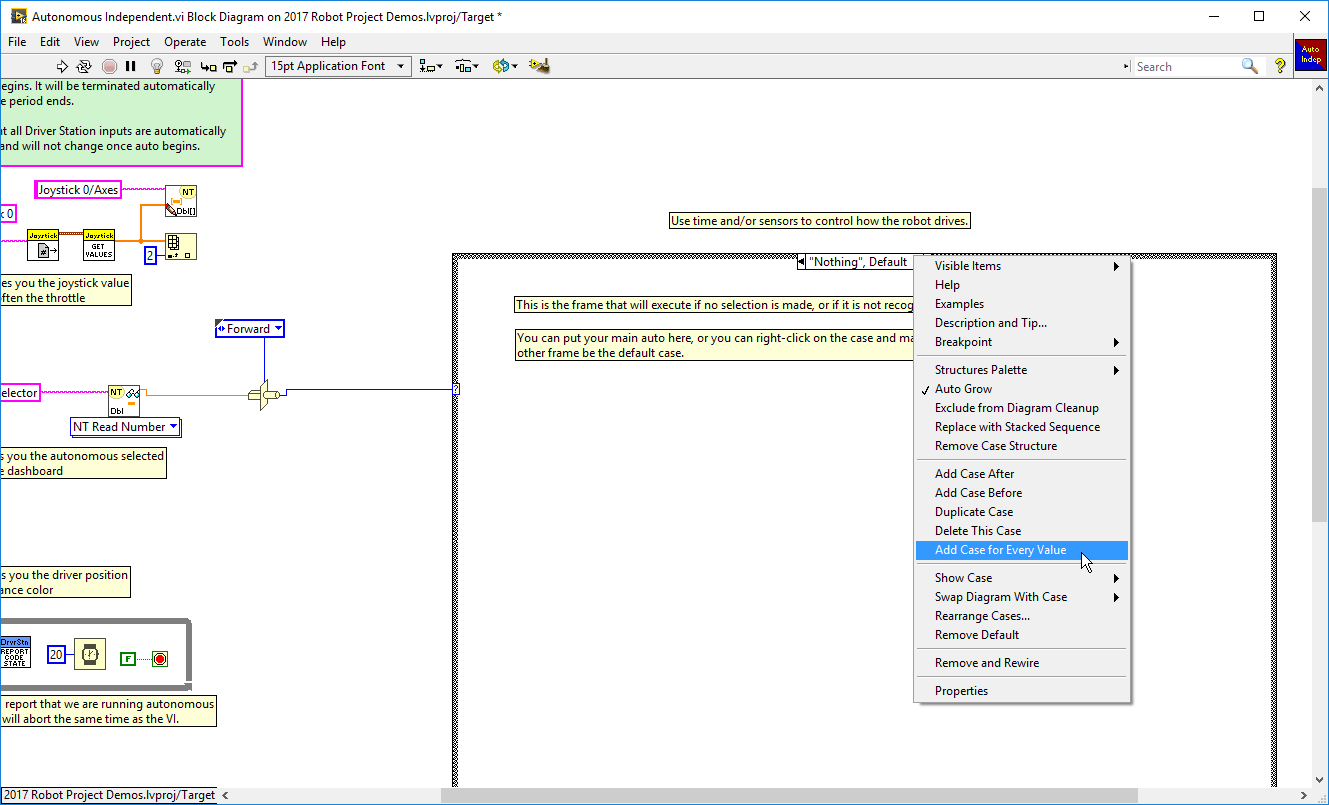The height and width of the screenshot is (805, 1329).
Task: Open the Distribute Objects dropdown
Action: 467,66
